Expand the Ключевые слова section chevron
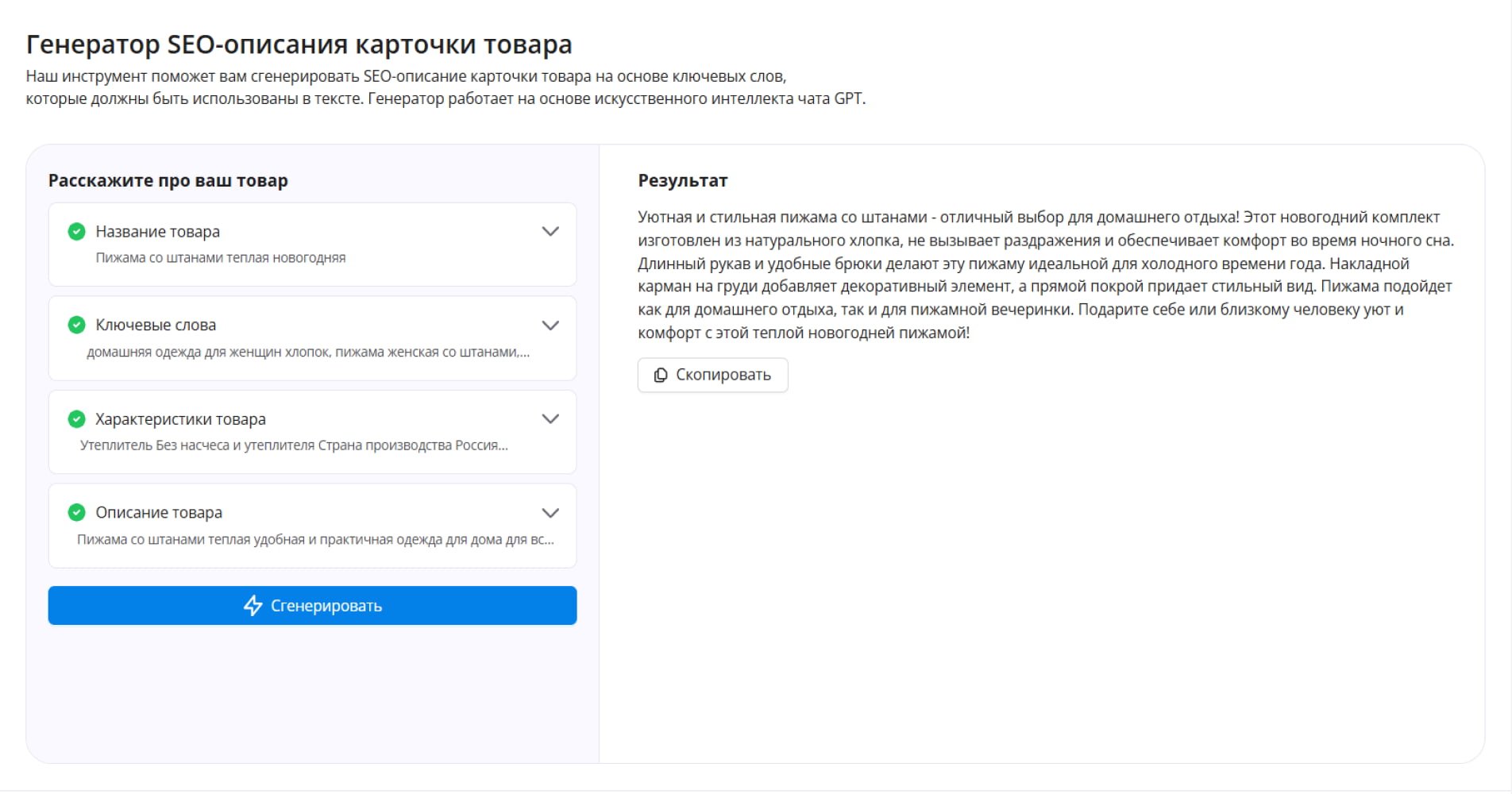Image resolution: width=1512 pixels, height=794 pixels. pos(550,326)
